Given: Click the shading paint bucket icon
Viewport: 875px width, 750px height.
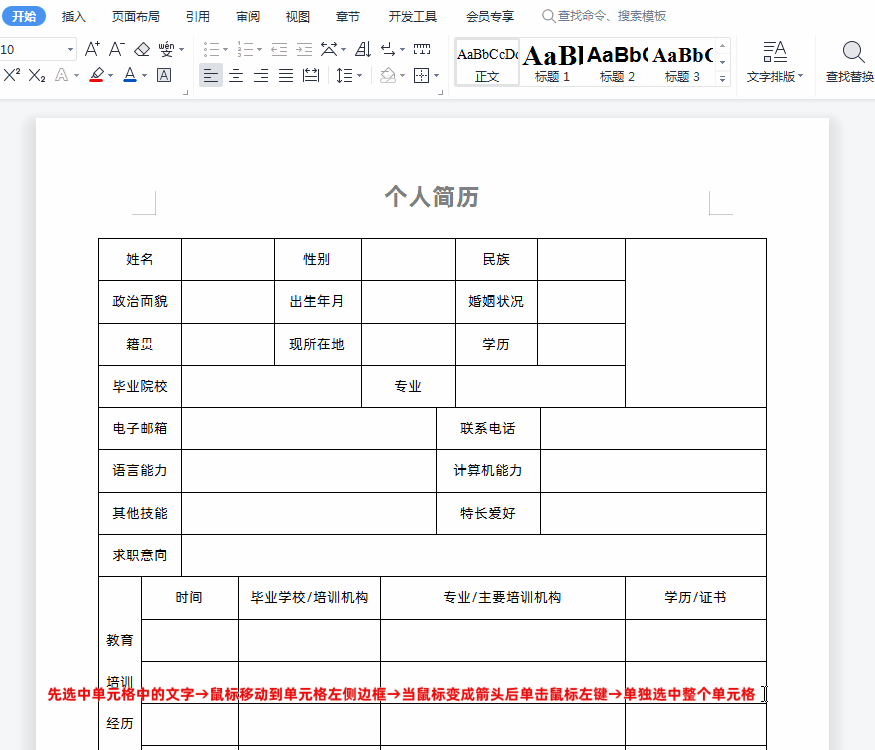Looking at the screenshot, I should (x=388, y=75).
